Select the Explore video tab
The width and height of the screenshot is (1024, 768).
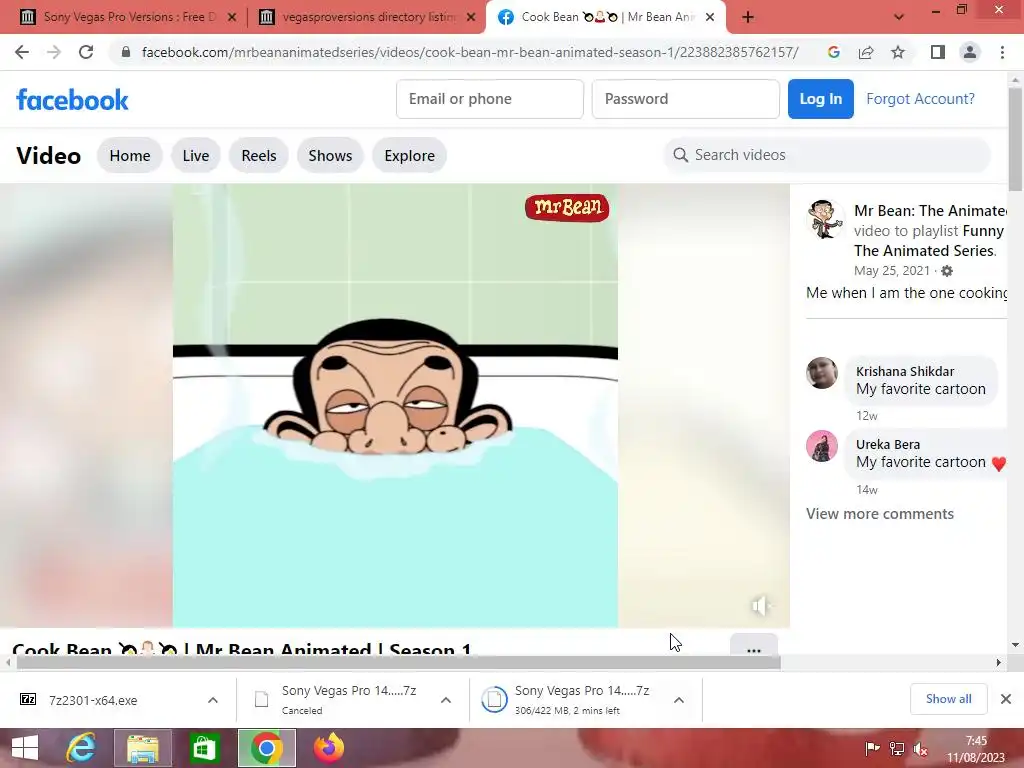point(409,155)
